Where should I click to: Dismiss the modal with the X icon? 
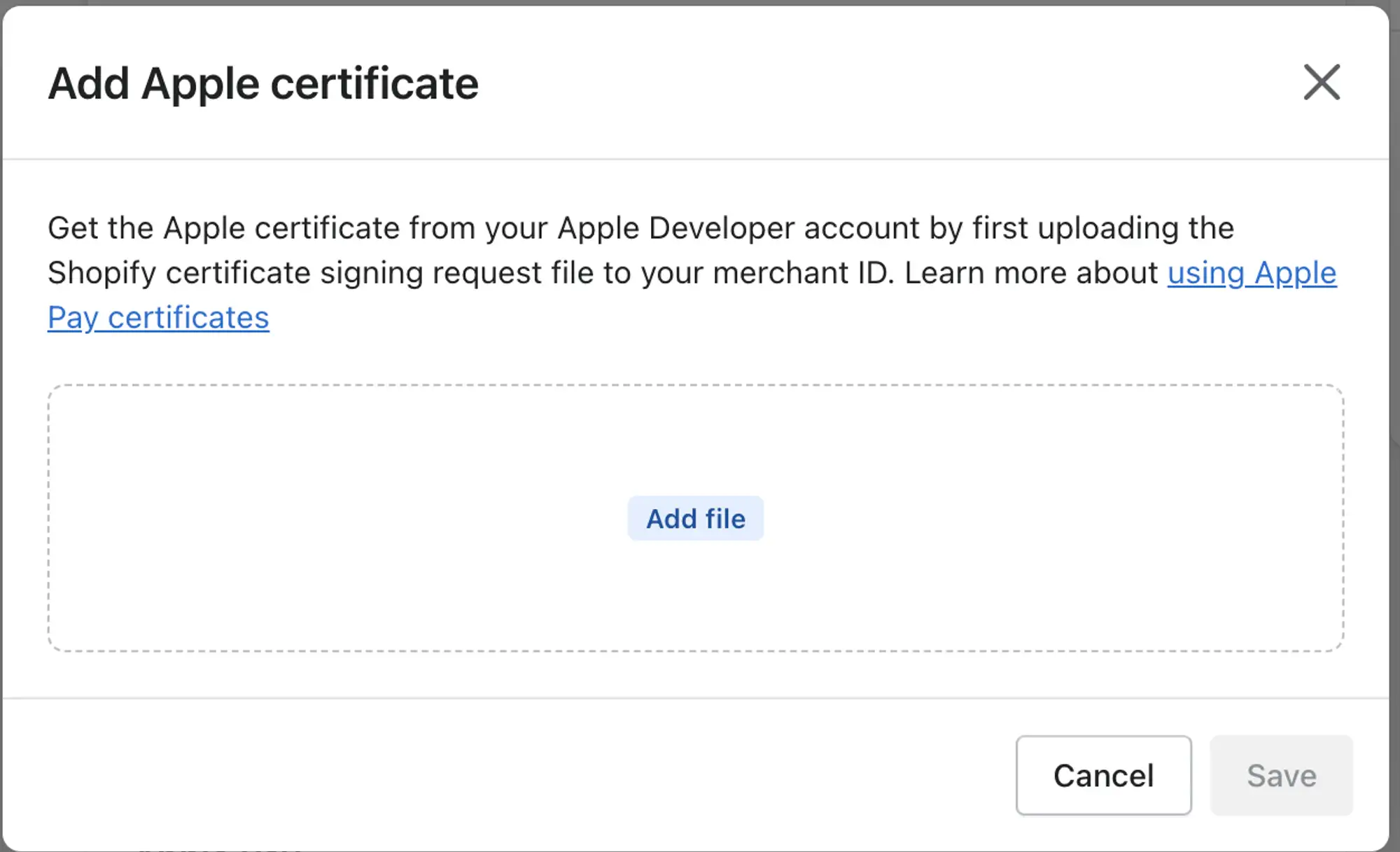pyautogui.click(x=1322, y=83)
